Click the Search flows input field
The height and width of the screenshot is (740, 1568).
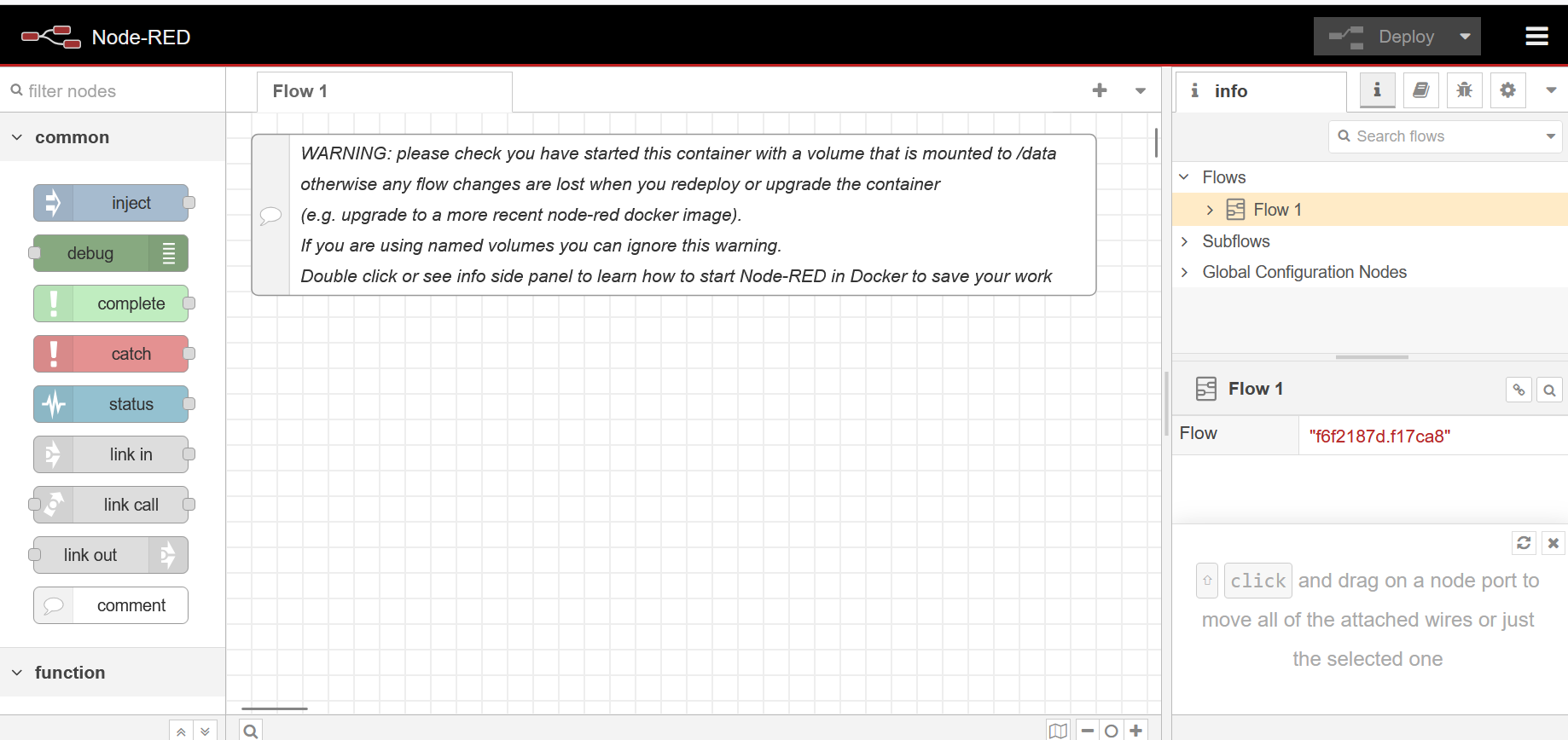tap(1437, 136)
